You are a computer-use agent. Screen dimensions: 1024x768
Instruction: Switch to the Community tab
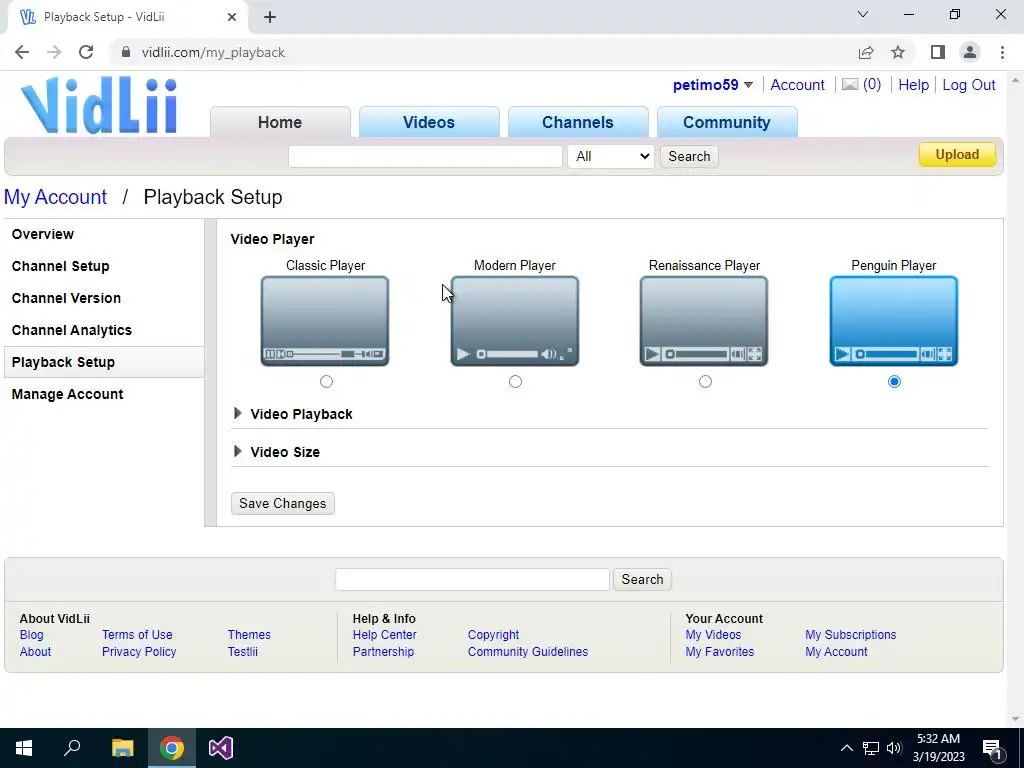(x=727, y=122)
